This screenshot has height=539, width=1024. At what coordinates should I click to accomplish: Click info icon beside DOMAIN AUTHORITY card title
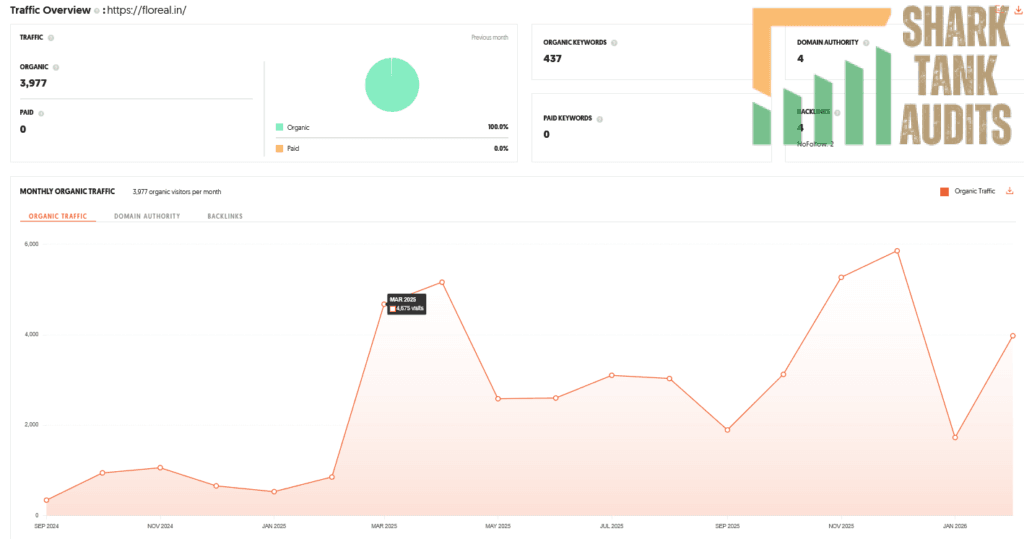[866, 43]
